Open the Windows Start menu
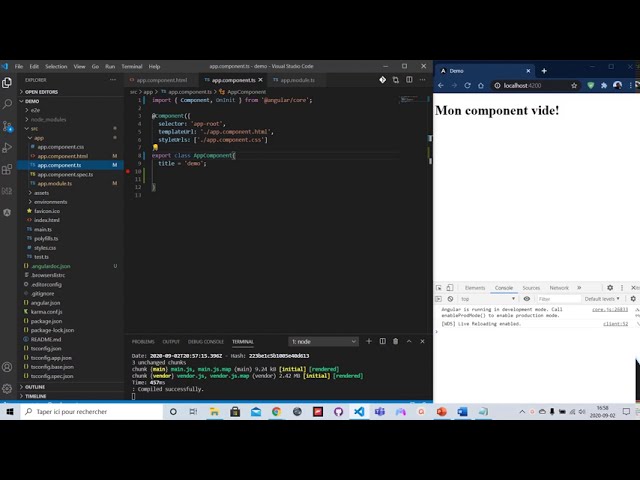 [10, 411]
